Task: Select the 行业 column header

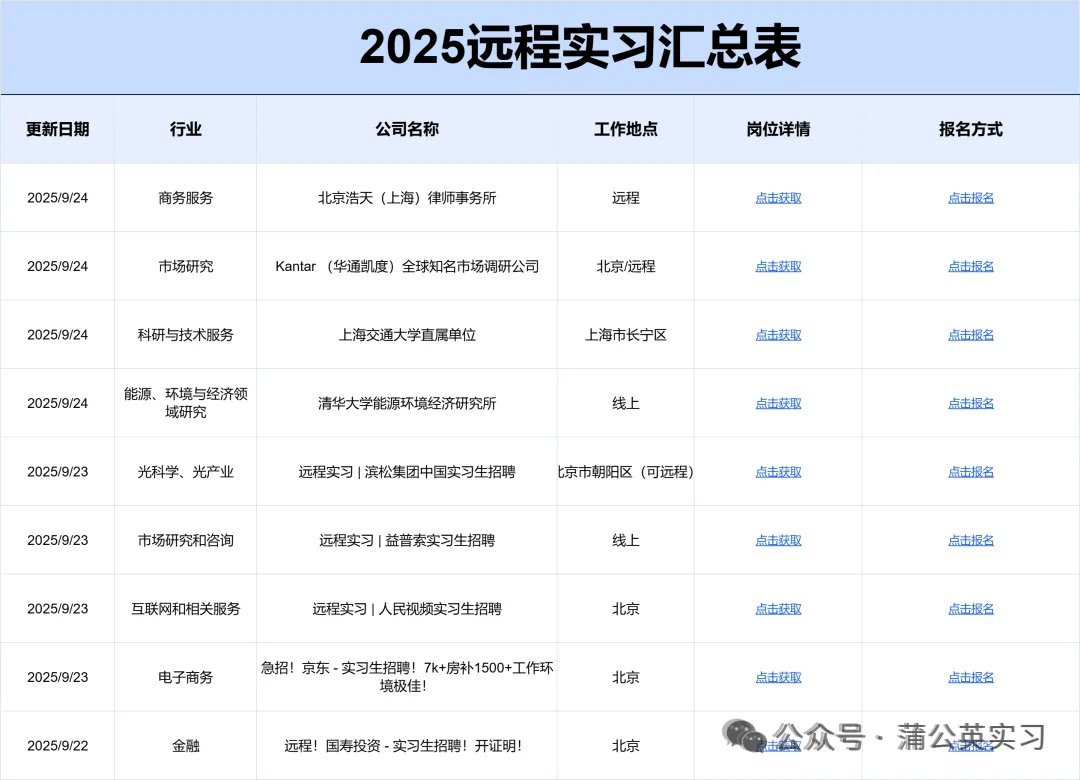Action: (x=186, y=130)
